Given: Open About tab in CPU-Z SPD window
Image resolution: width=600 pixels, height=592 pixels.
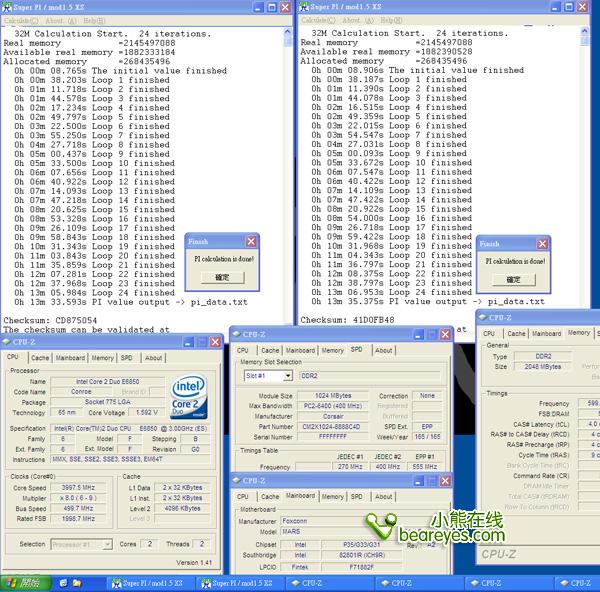Looking at the screenshot, I should point(383,350).
